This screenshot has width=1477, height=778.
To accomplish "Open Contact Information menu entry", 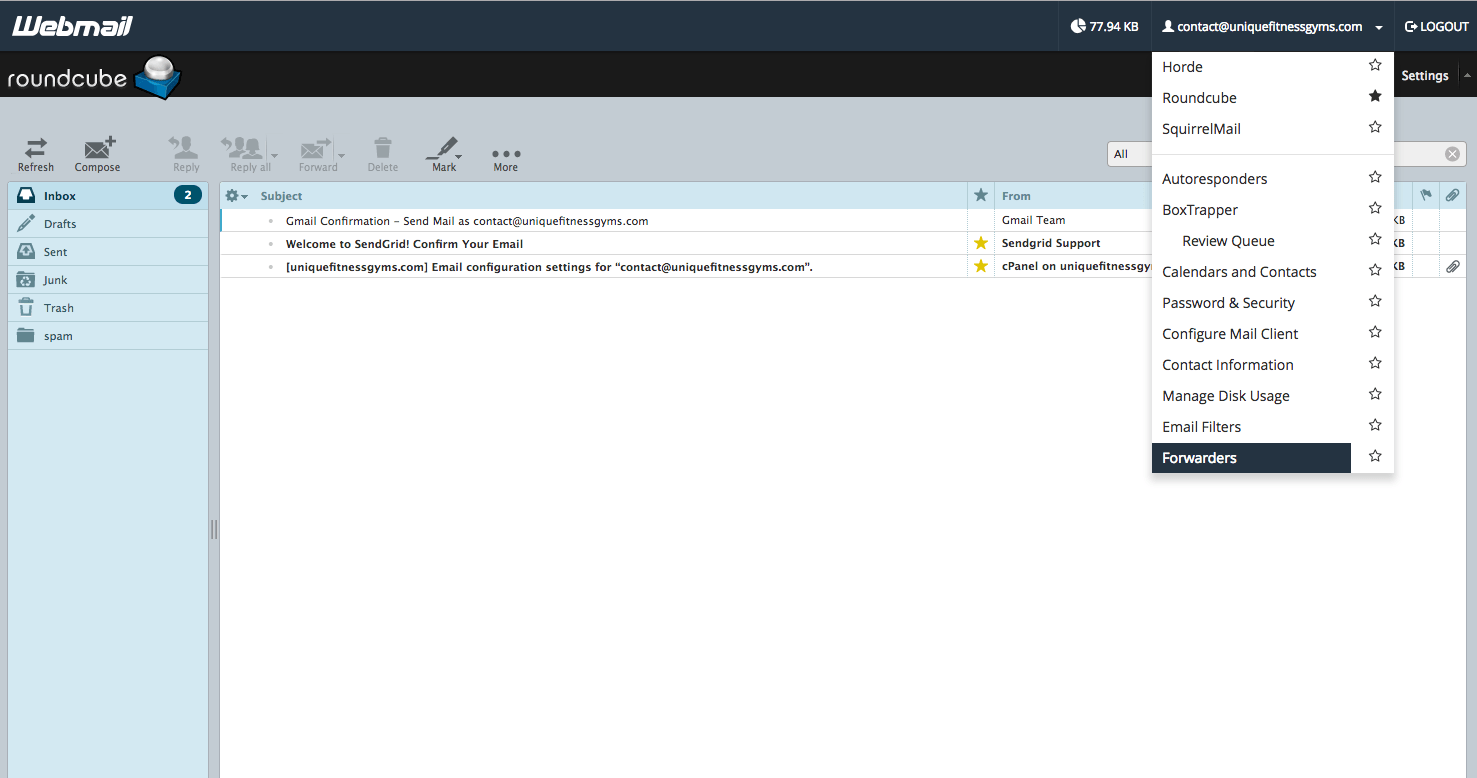I will (x=1252, y=365).
